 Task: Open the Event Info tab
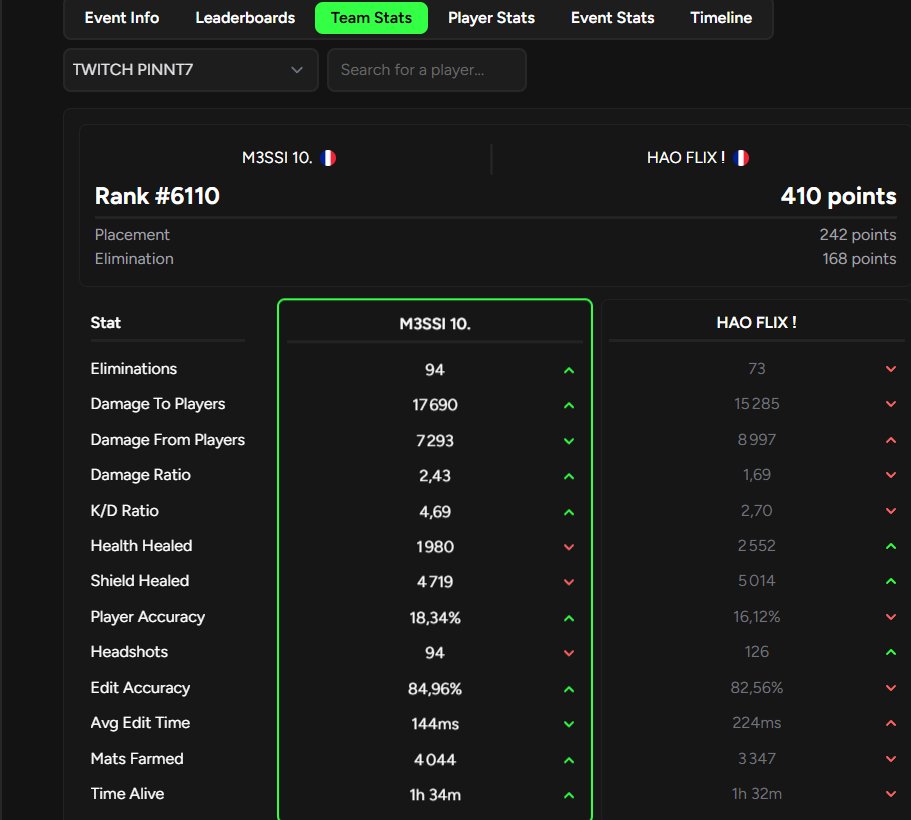pyautogui.click(x=121, y=18)
